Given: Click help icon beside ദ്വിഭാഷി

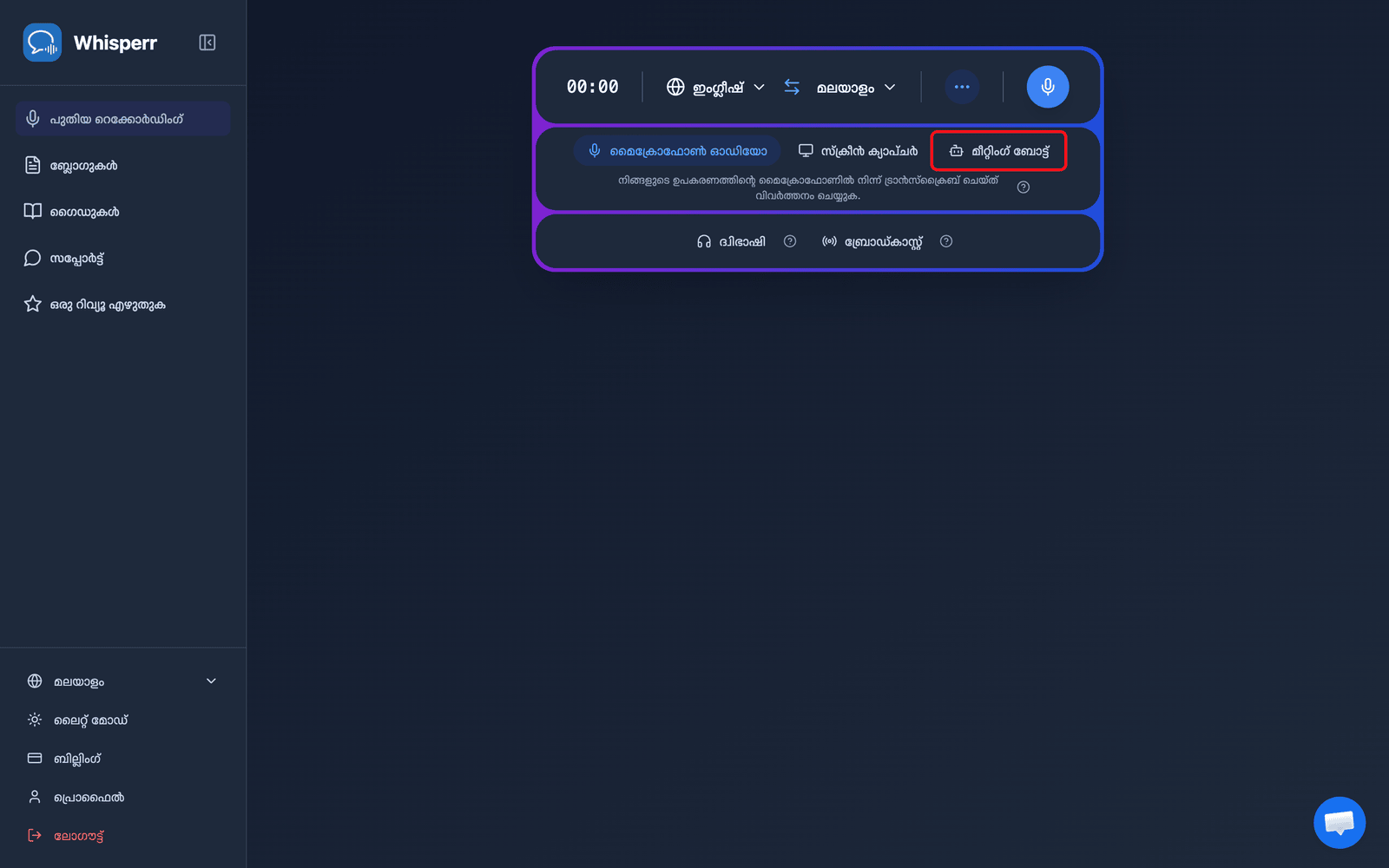Looking at the screenshot, I should (790, 241).
